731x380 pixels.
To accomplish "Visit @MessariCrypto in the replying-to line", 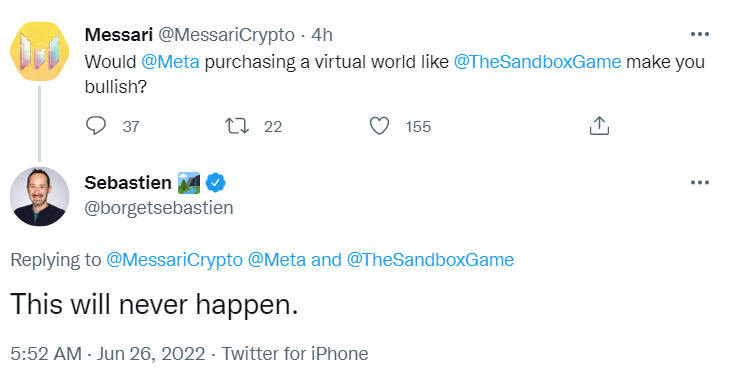I will (174, 260).
